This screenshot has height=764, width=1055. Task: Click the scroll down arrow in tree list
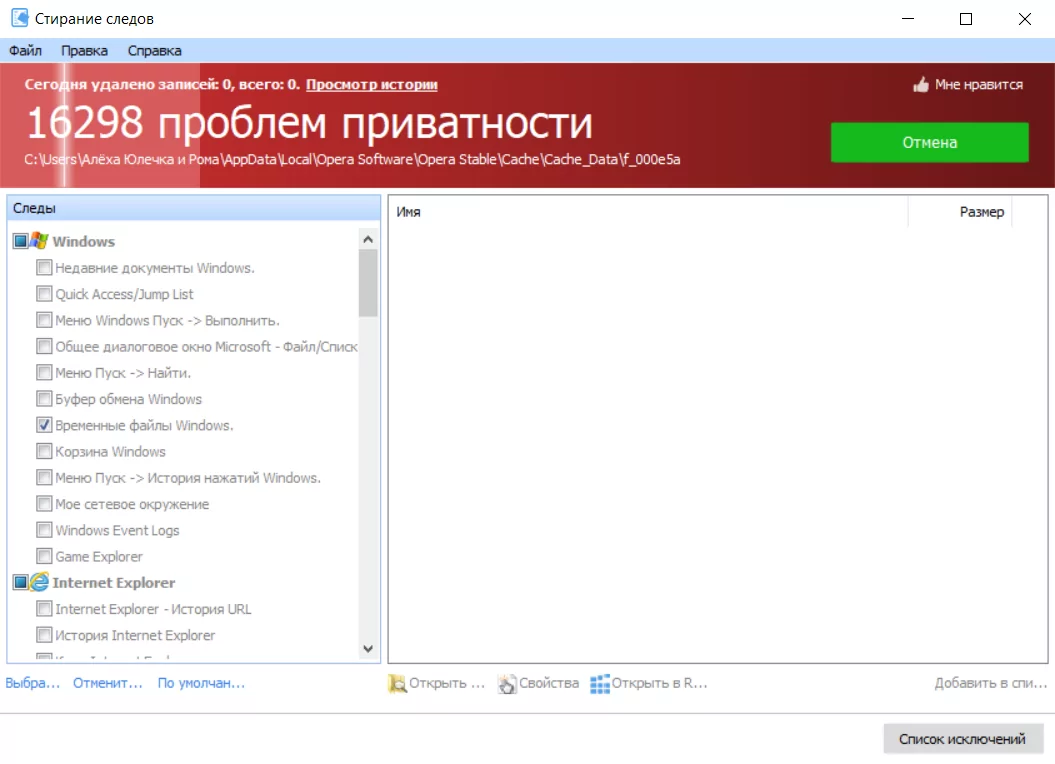point(368,649)
